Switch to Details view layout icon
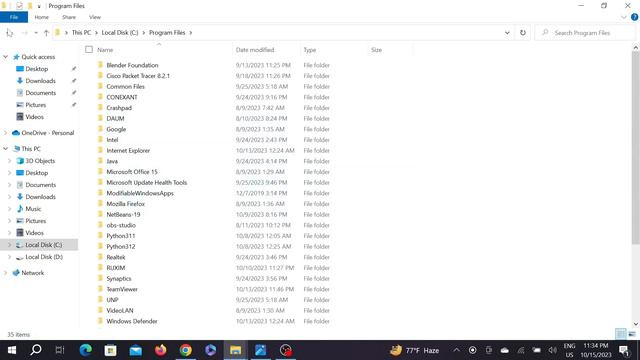 620,334
